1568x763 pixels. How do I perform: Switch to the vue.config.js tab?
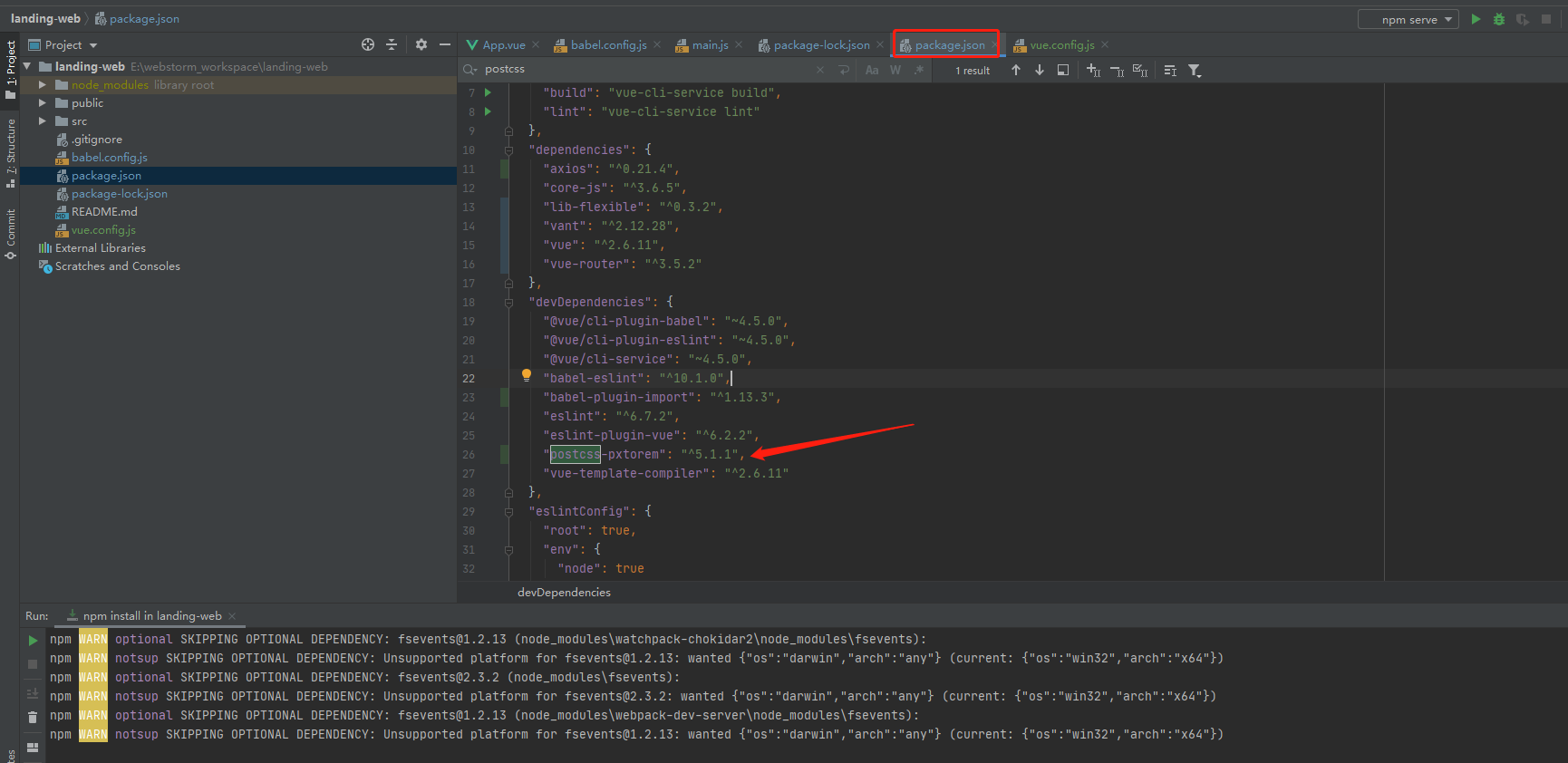1061,45
